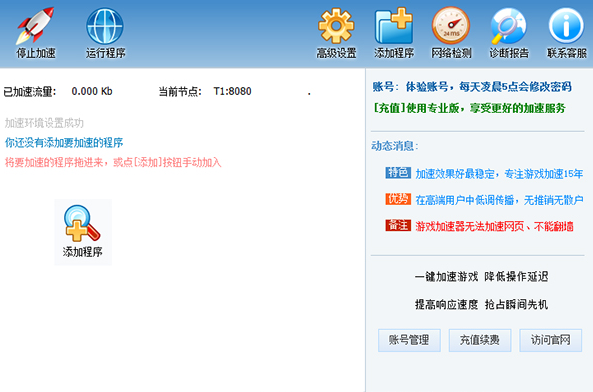Click the blue 特色 tag badge
Viewport: 593px width, 392px height.
[398, 173]
